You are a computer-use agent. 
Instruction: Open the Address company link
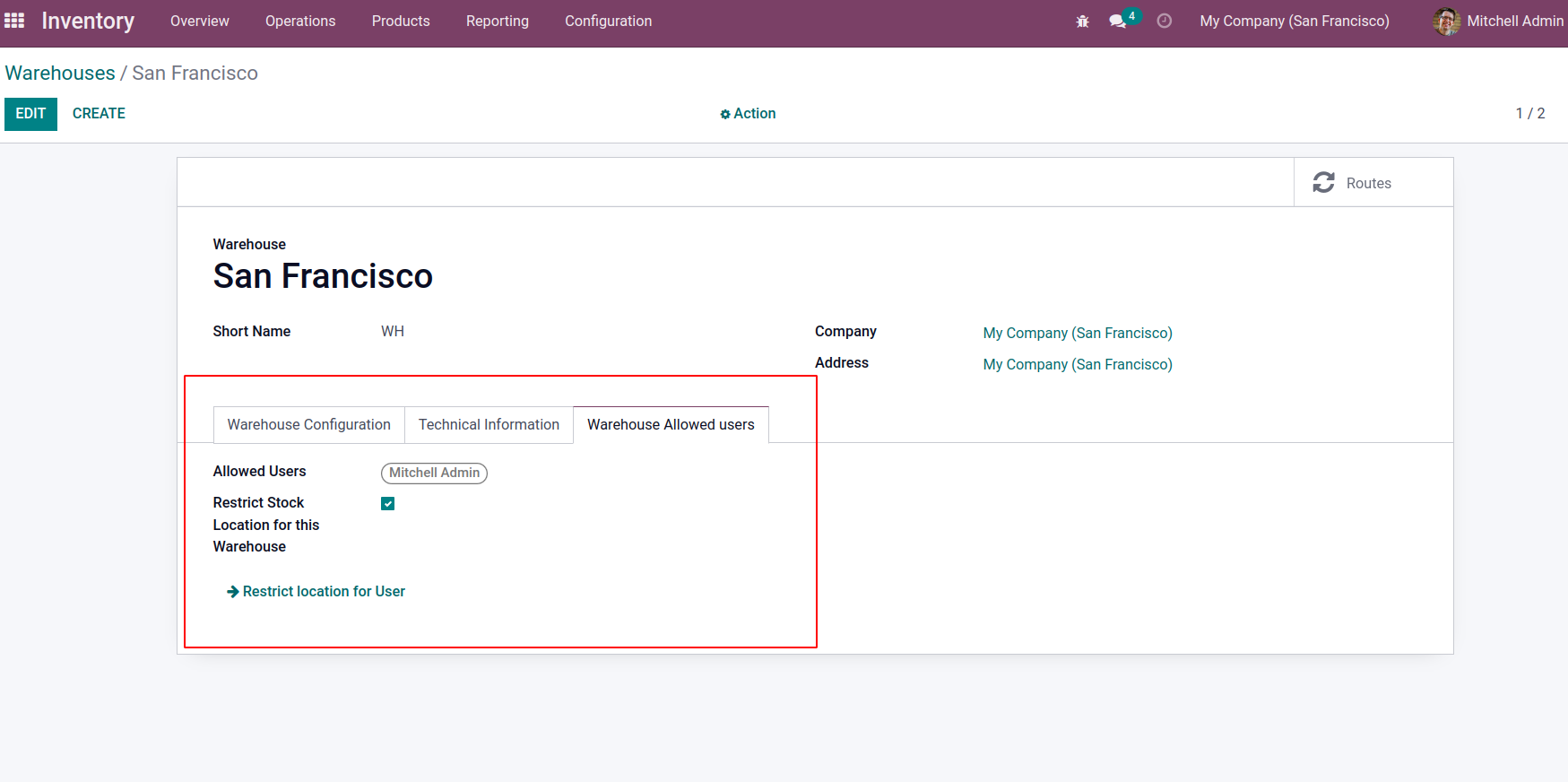[x=1077, y=364]
